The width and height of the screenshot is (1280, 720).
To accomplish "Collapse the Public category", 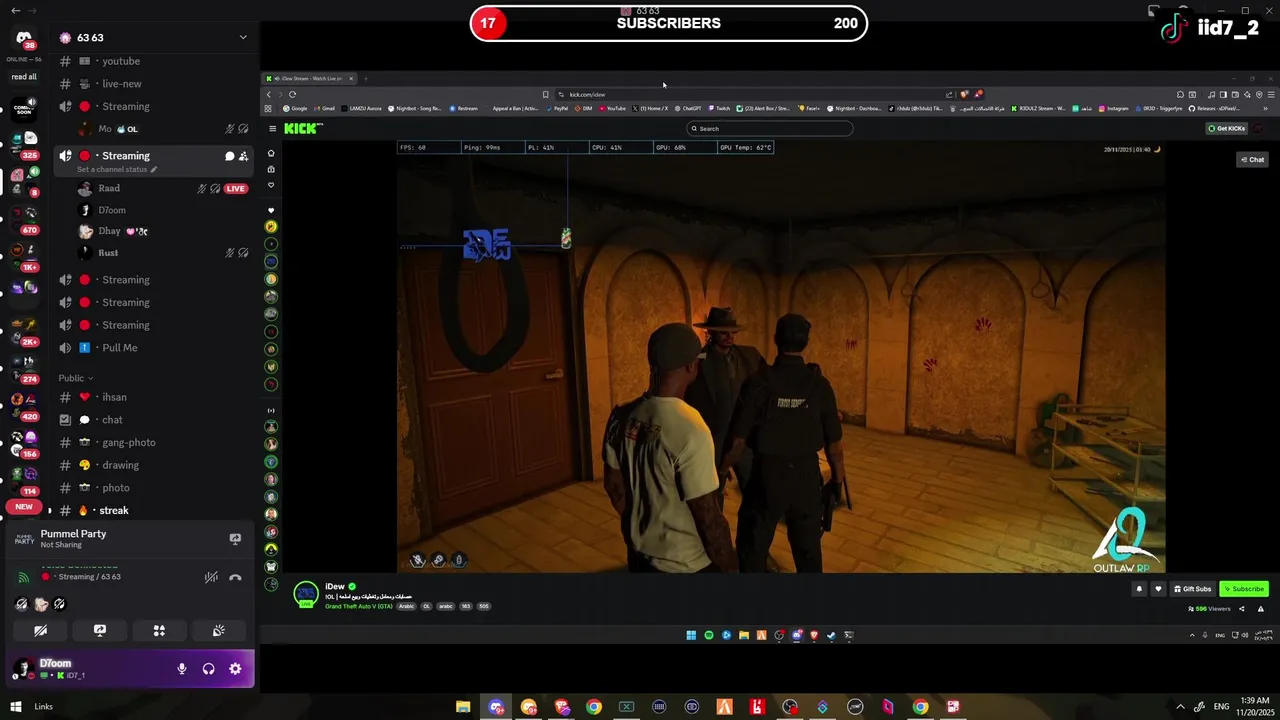I will [76, 378].
